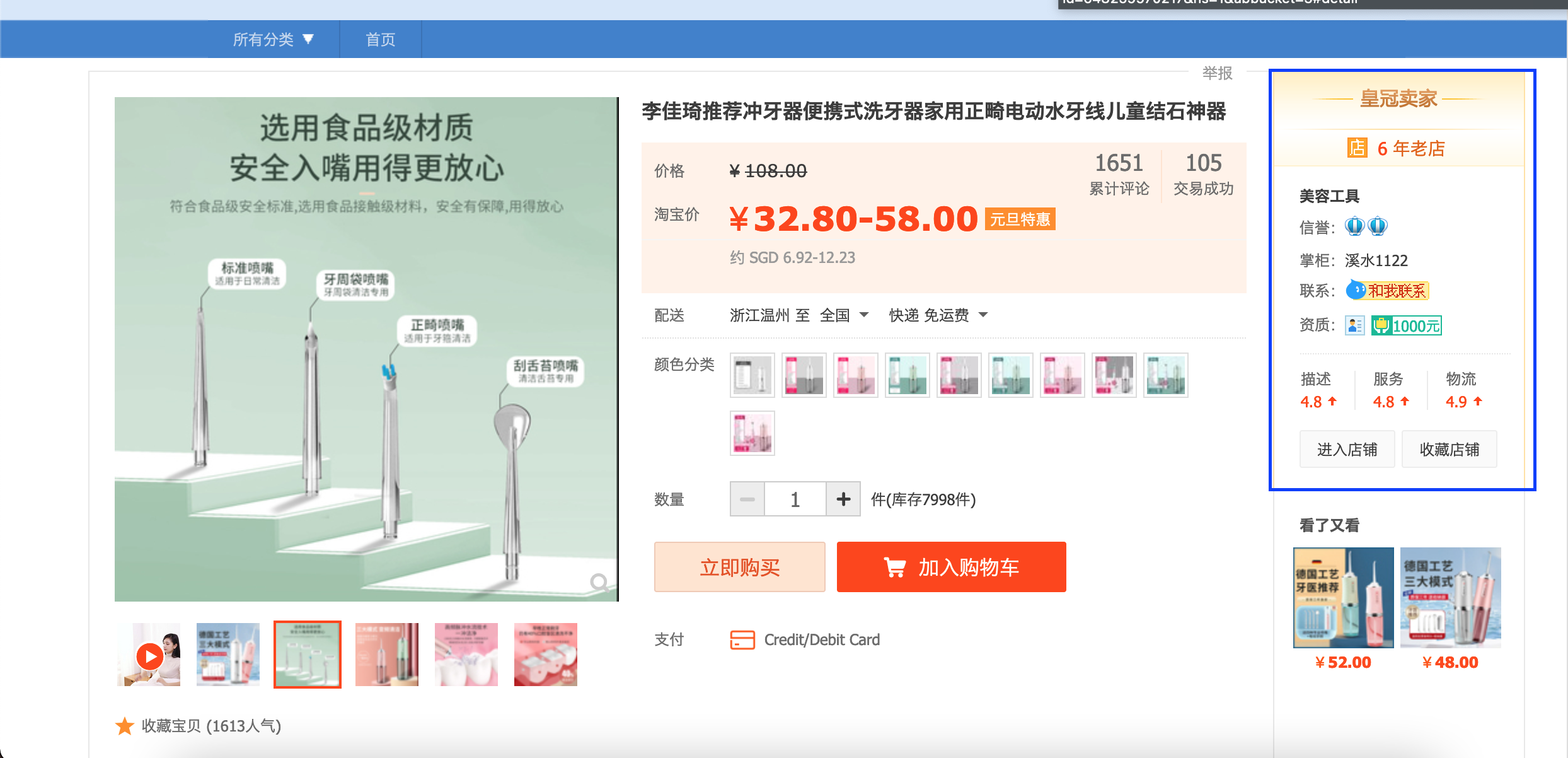
Task: Choose the fourth color option swatch
Action: [908, 375]
